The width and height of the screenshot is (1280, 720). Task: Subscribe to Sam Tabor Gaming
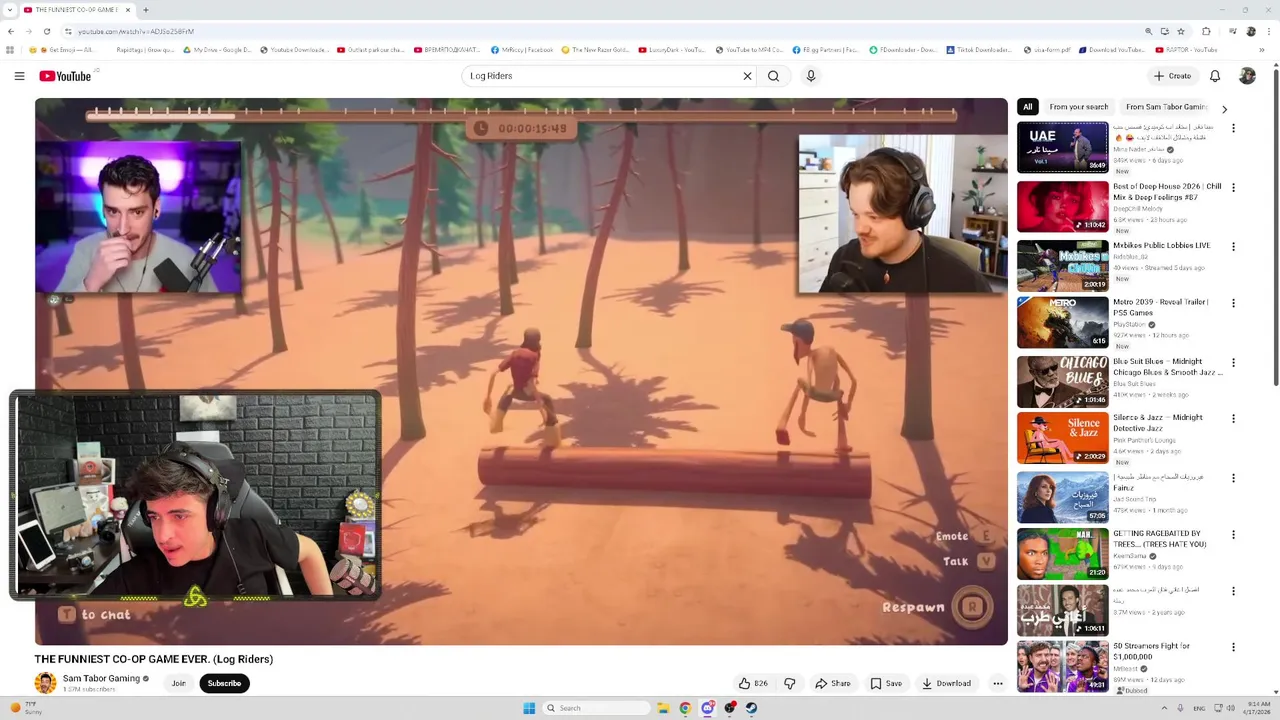[x=224, y=684]
